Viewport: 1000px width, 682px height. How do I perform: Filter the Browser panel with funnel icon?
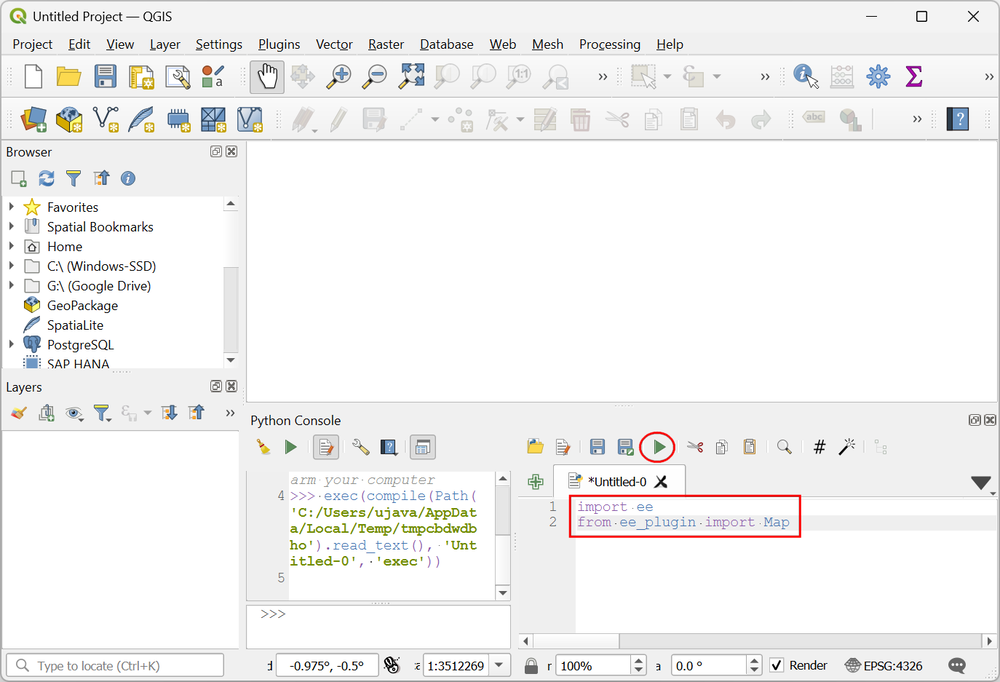(74, 179)
